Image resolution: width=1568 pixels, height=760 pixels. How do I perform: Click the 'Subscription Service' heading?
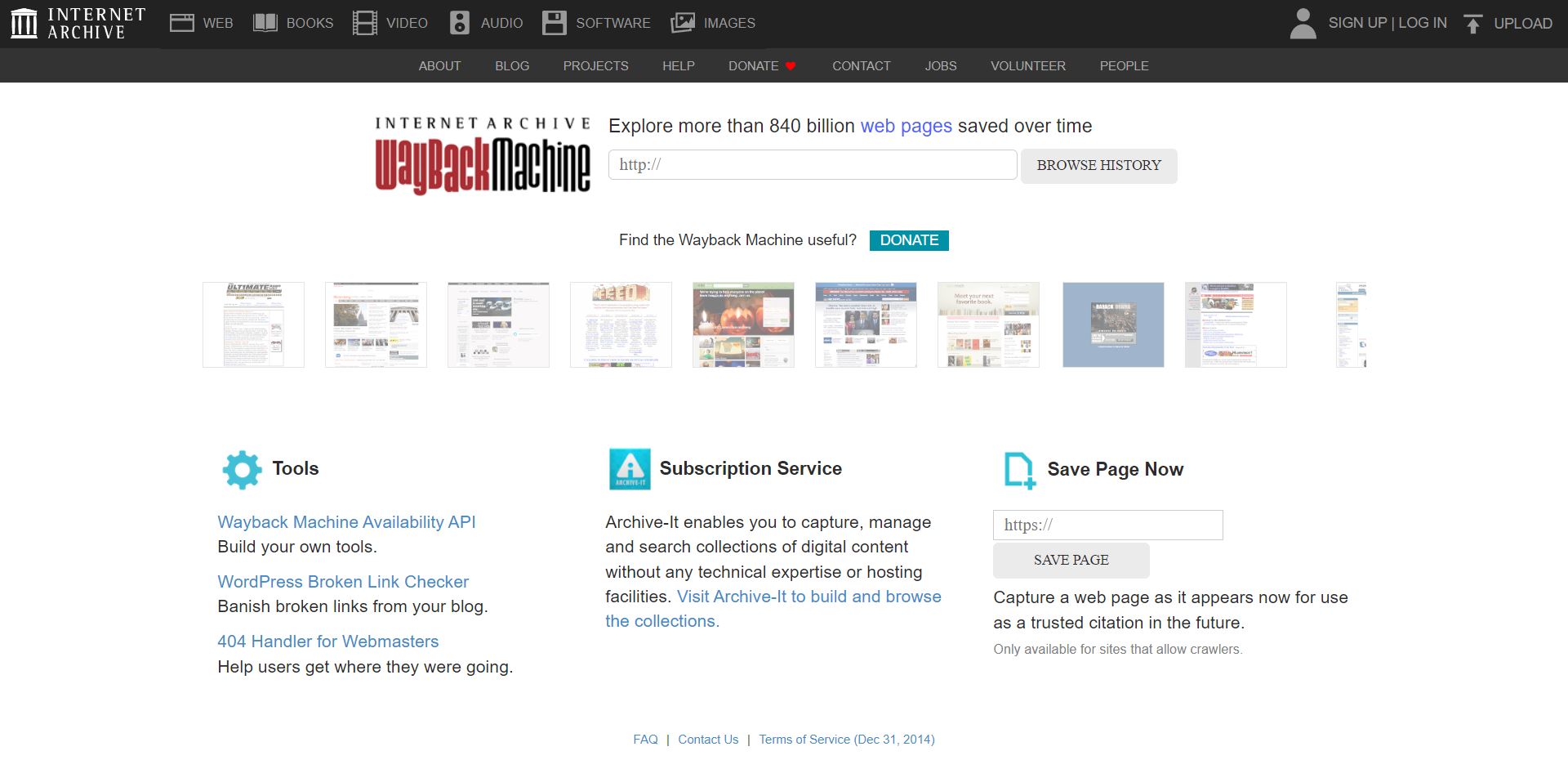[751, 468]
